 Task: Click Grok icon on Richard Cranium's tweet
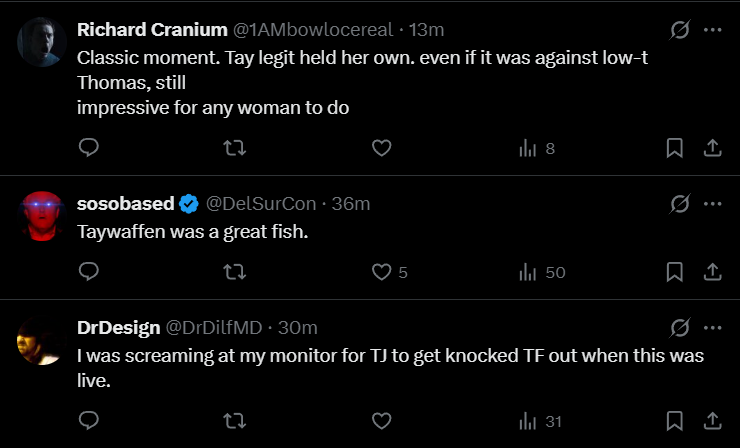coord(680,30)
